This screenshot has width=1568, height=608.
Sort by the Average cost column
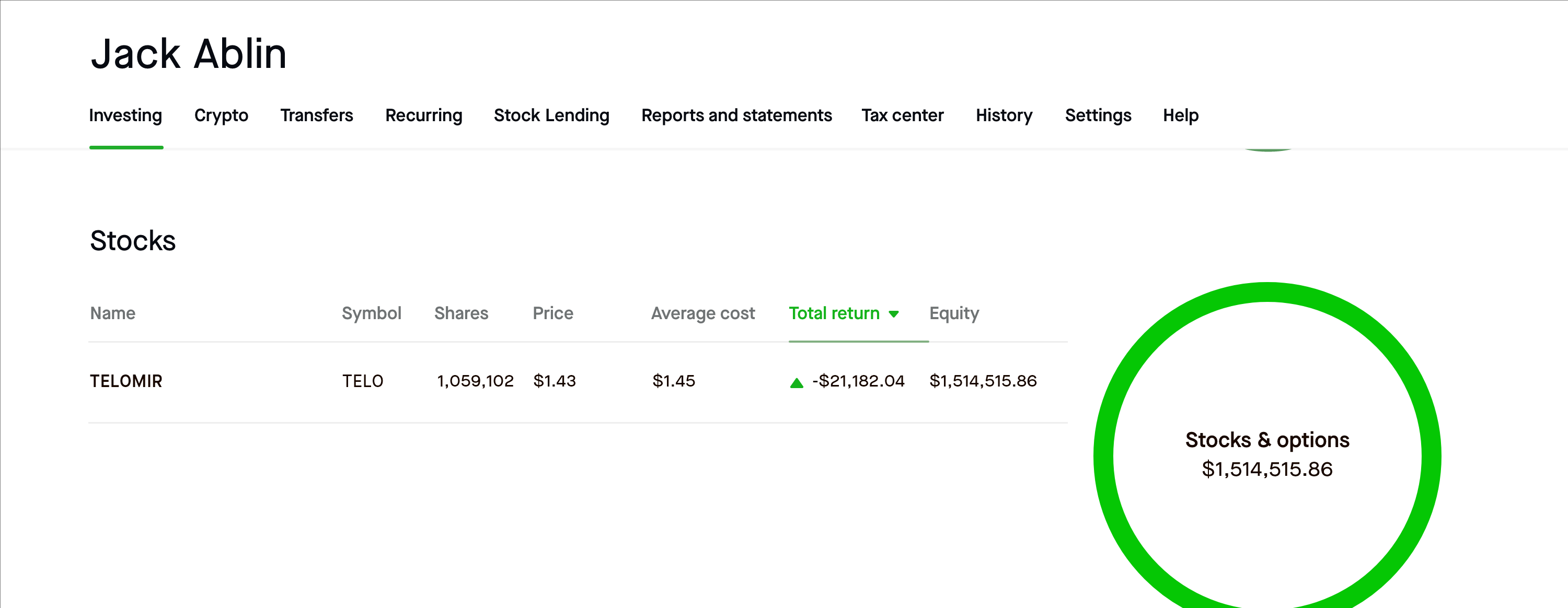702,313
